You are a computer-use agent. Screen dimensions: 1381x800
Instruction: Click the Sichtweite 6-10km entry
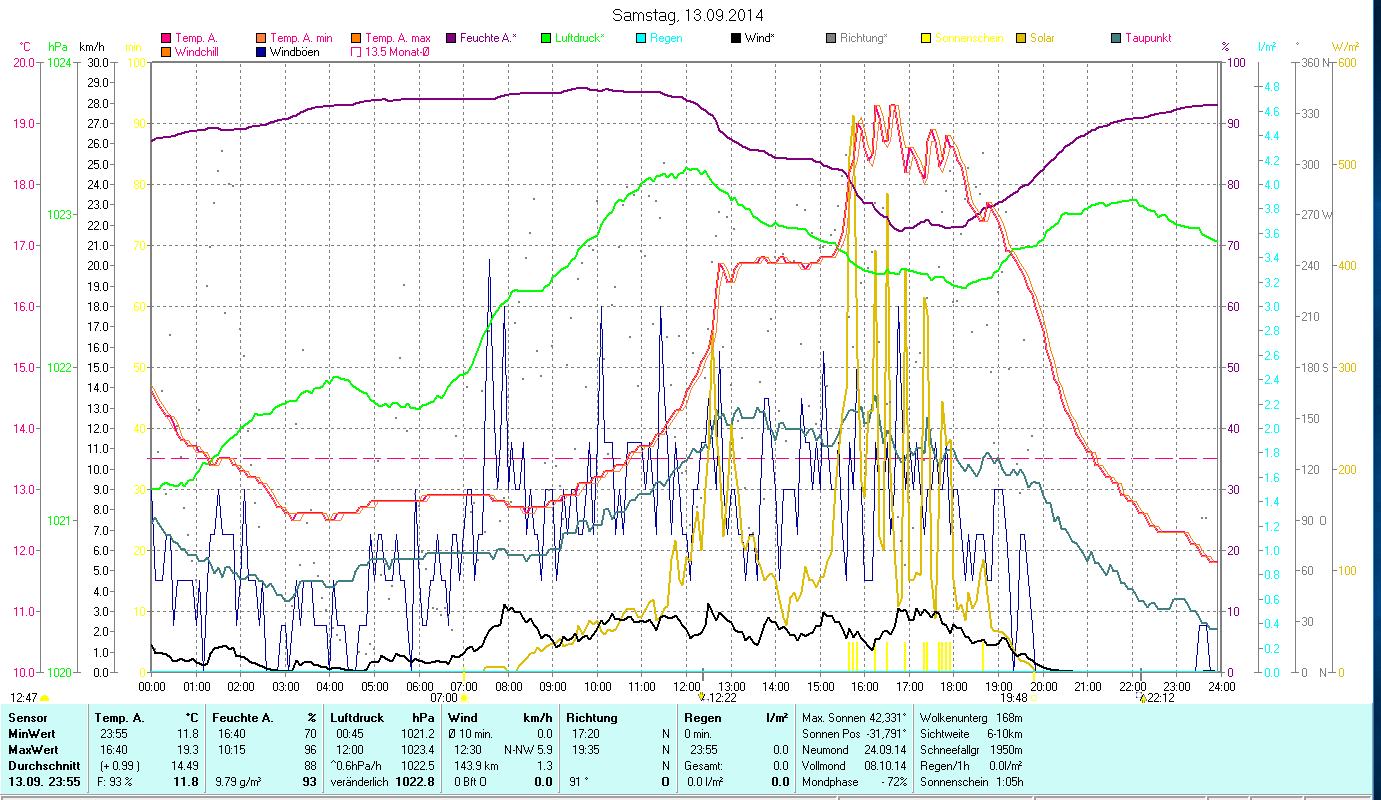point(970,733)
